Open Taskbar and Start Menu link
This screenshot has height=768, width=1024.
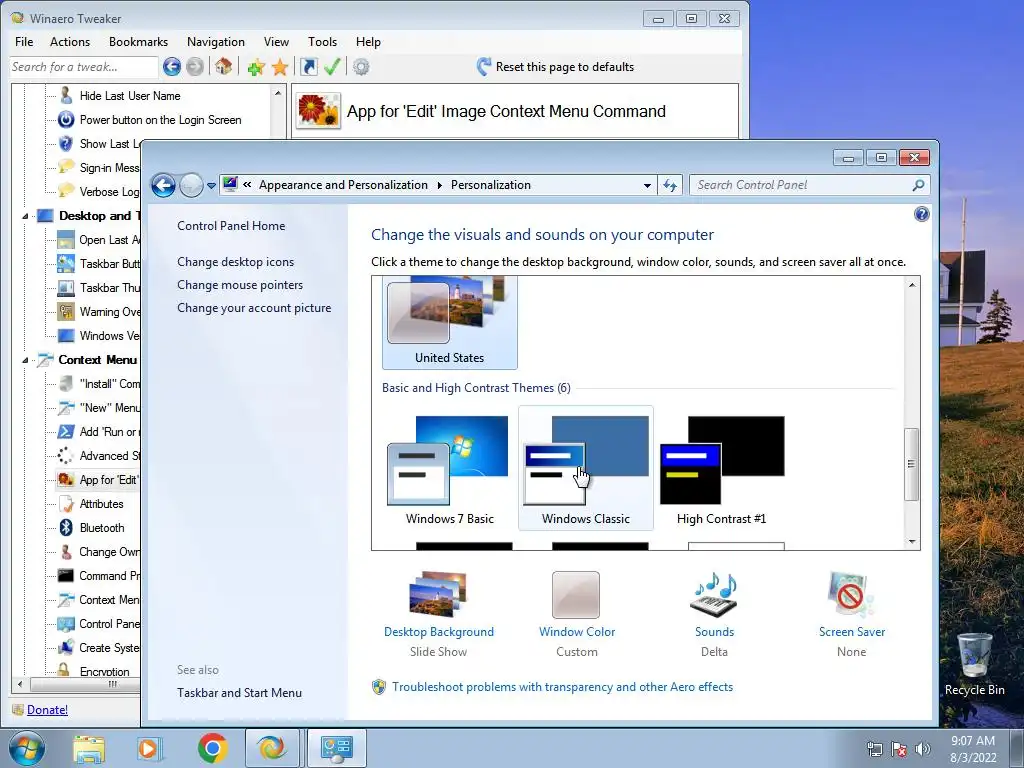239,693
